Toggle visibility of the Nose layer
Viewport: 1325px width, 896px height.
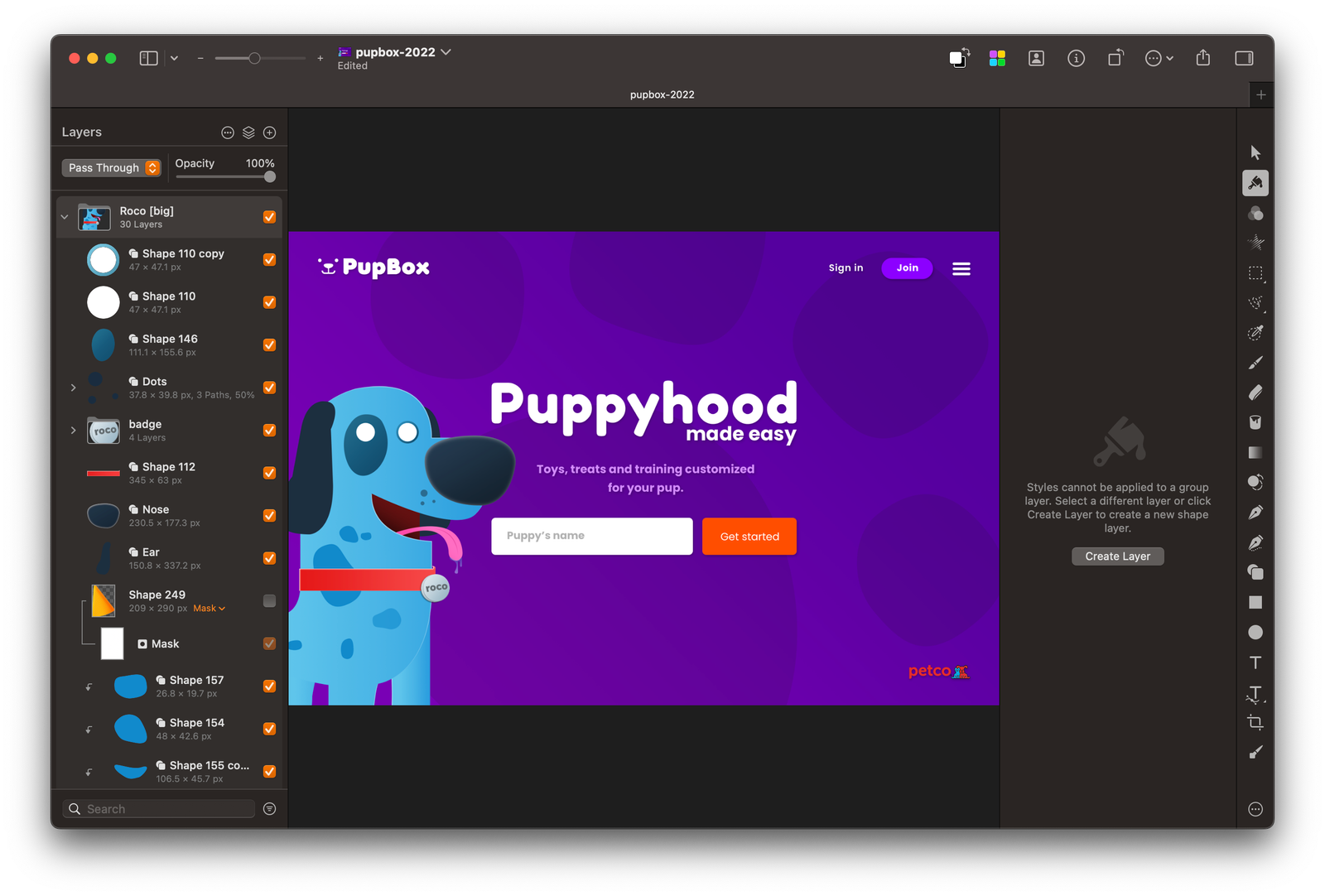[x=269, y=516]
